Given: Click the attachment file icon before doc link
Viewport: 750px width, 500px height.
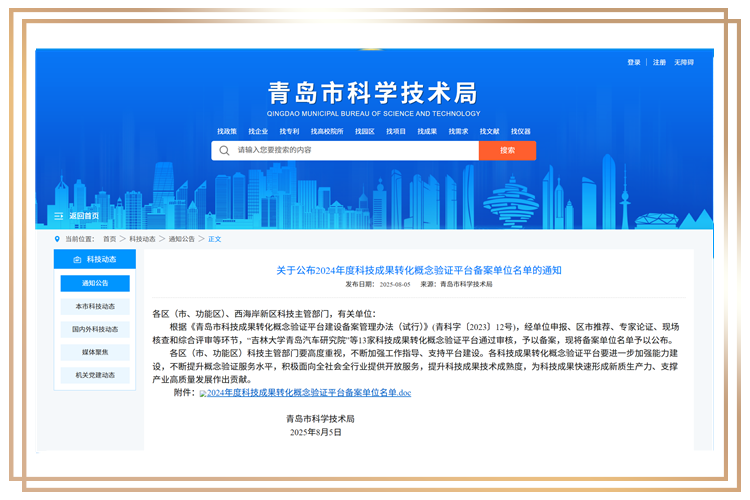Looking at the screenshot, I should click(203, 393).
